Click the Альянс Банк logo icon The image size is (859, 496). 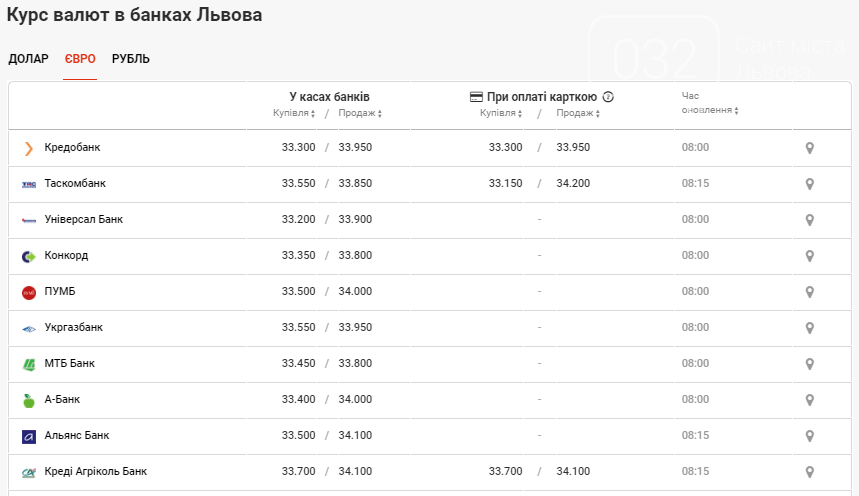click(28, 436)
